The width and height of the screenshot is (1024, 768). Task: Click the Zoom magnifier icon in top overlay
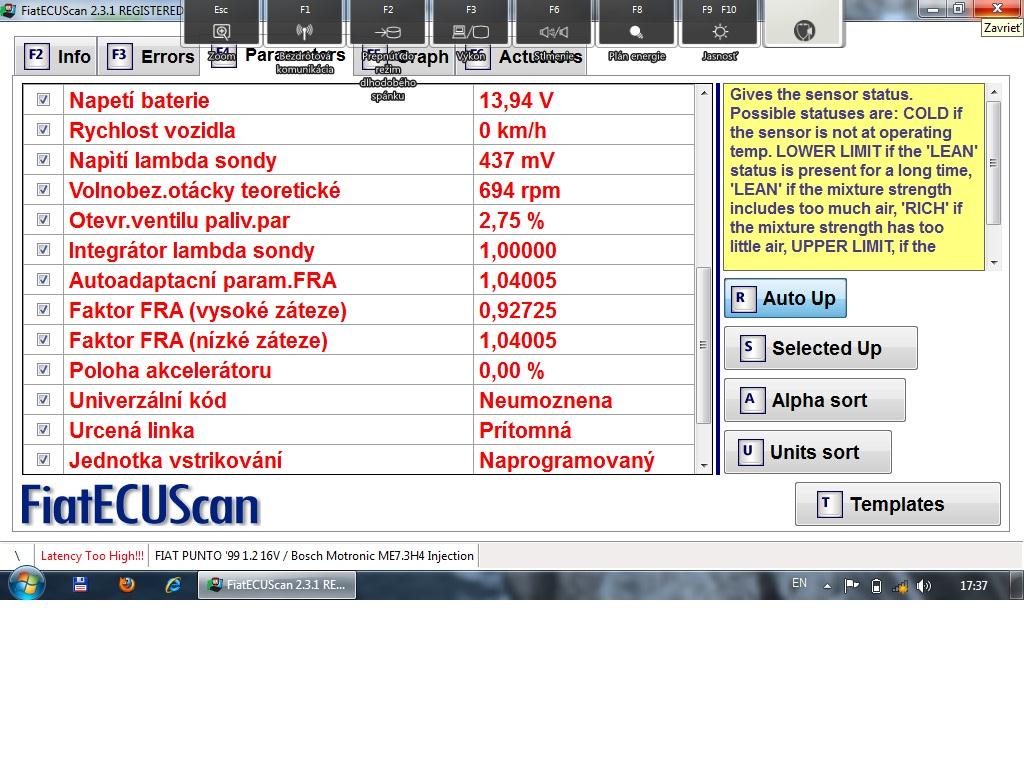[x=221, y=31]
